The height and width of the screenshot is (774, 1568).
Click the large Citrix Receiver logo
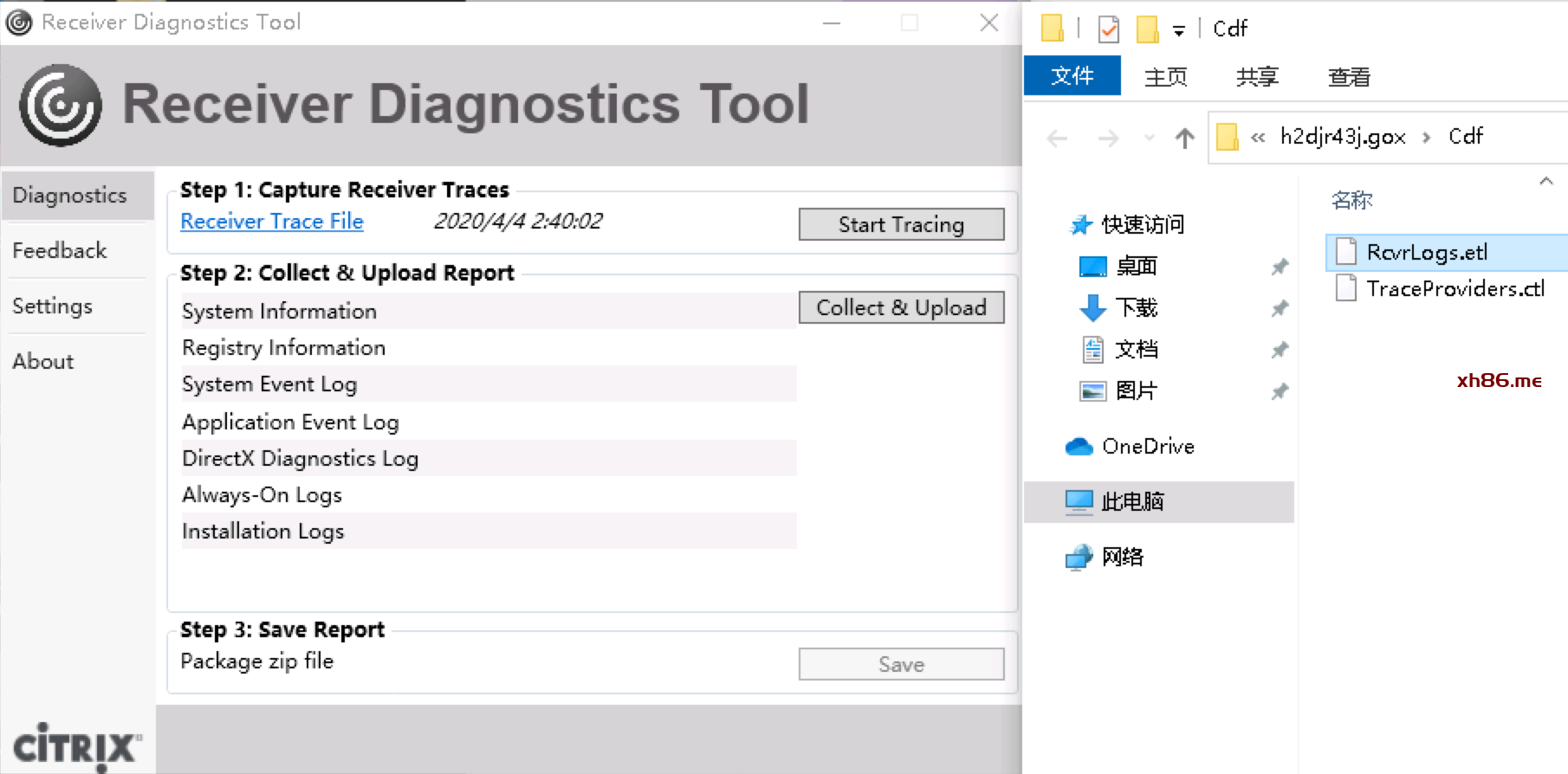coord(61,105)
